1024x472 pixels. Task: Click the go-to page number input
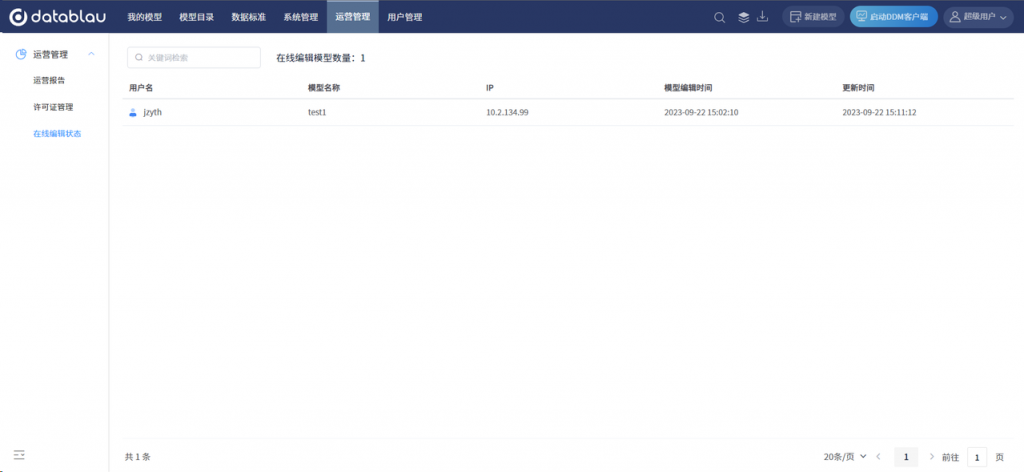[977, 457]
